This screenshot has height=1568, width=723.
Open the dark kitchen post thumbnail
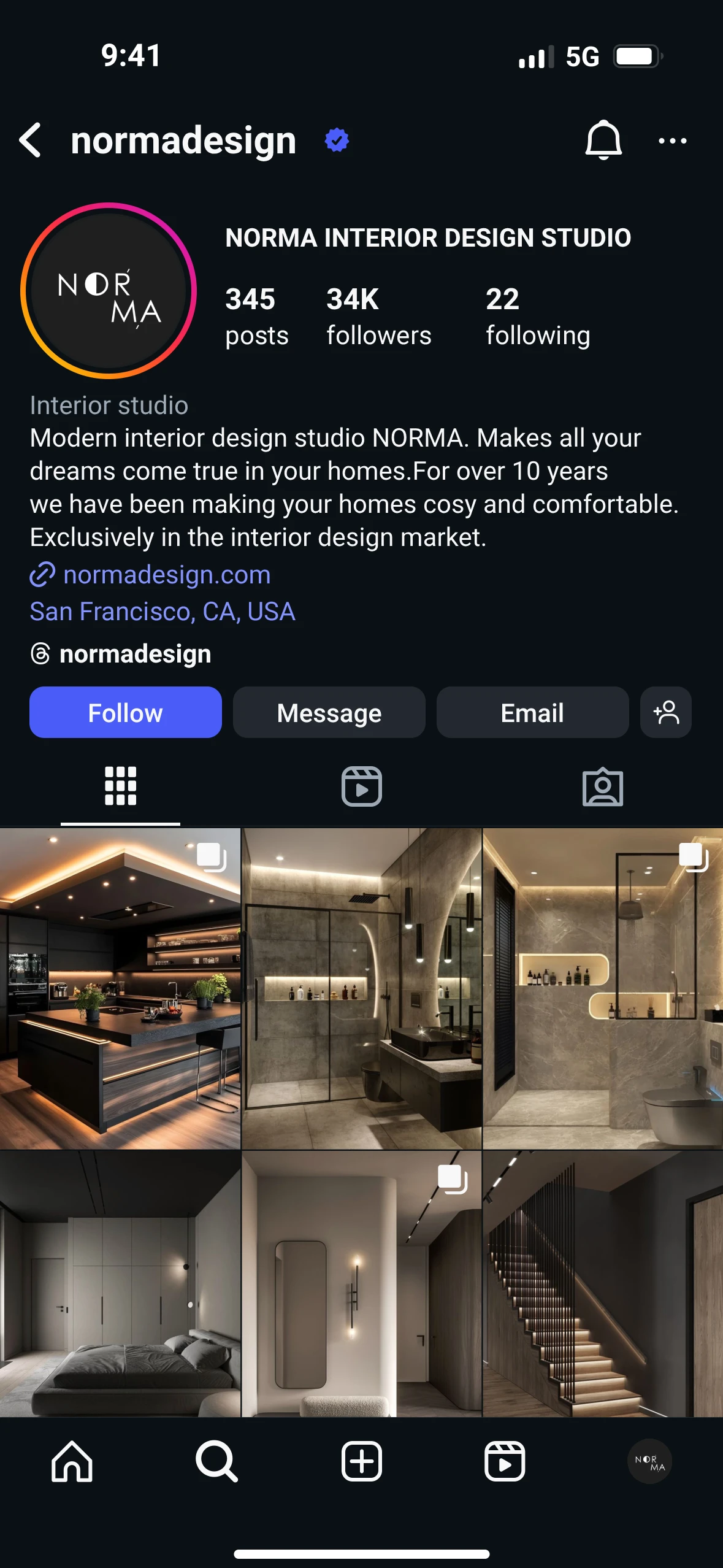(x=120, y=988)
